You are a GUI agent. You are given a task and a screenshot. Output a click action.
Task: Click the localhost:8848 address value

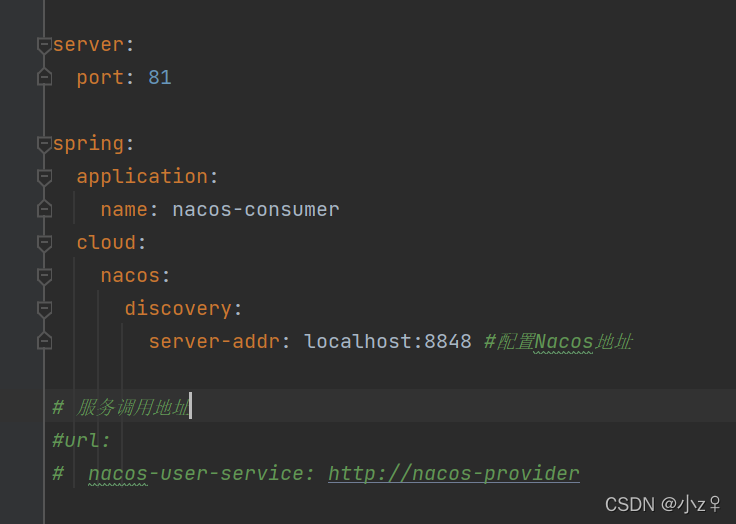[x=387, y=341]
